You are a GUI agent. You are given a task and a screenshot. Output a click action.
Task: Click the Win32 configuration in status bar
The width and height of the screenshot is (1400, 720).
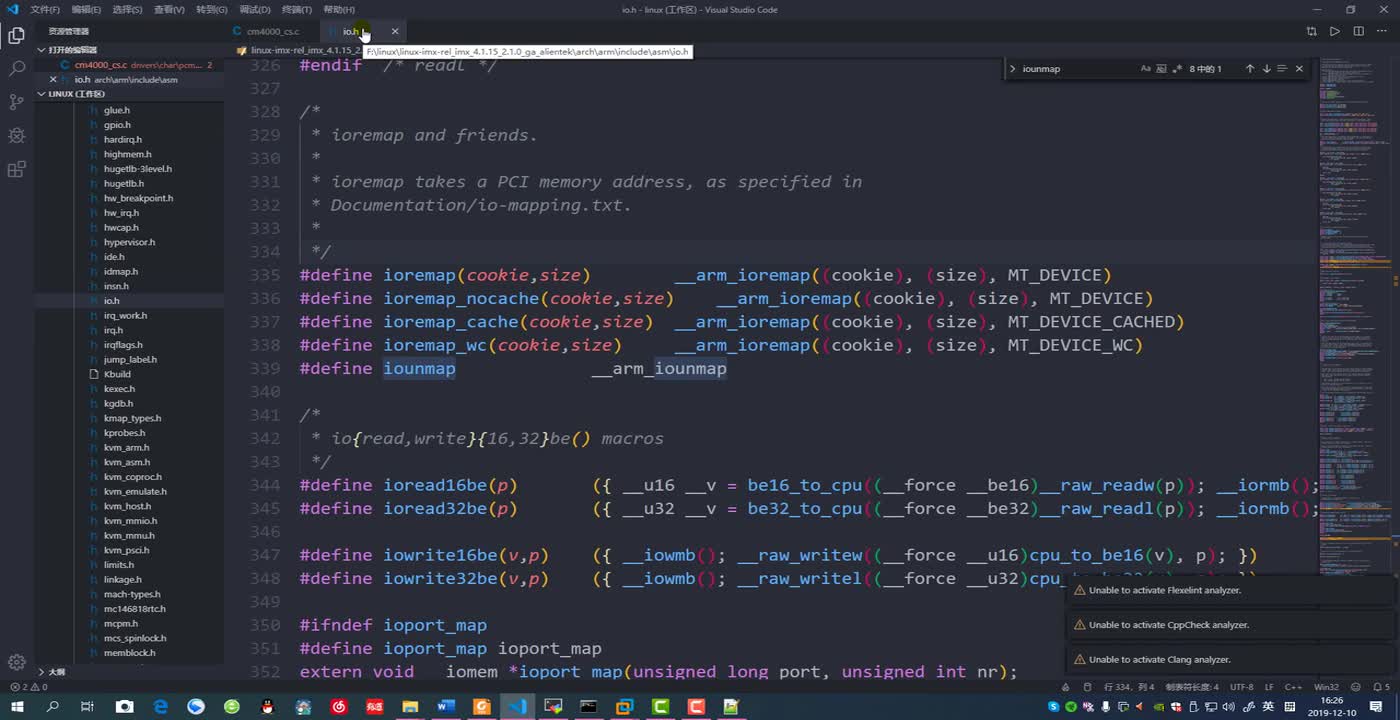1326,687
